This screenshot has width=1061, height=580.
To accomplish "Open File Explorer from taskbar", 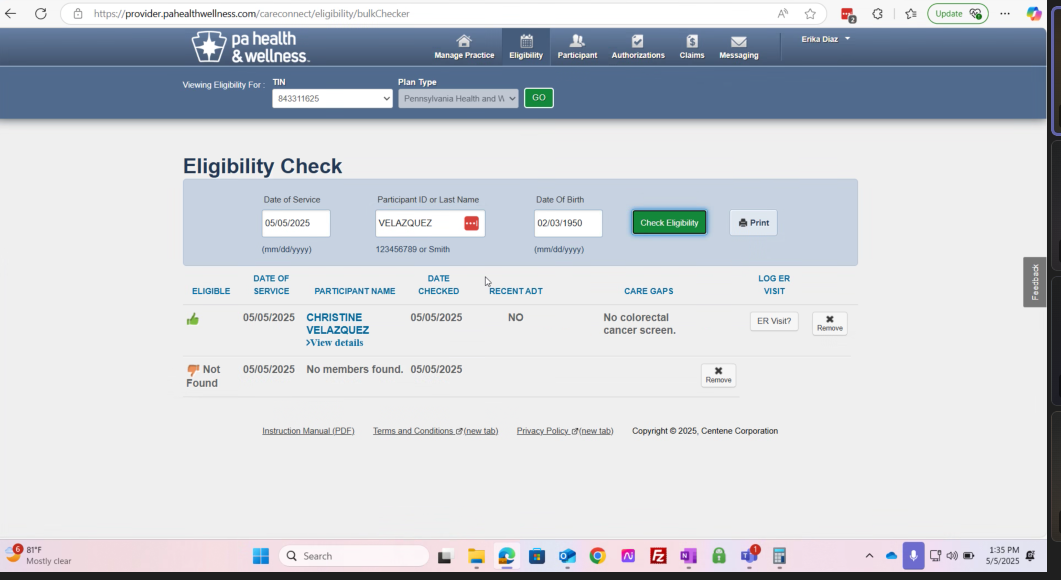I will [476, 556].
